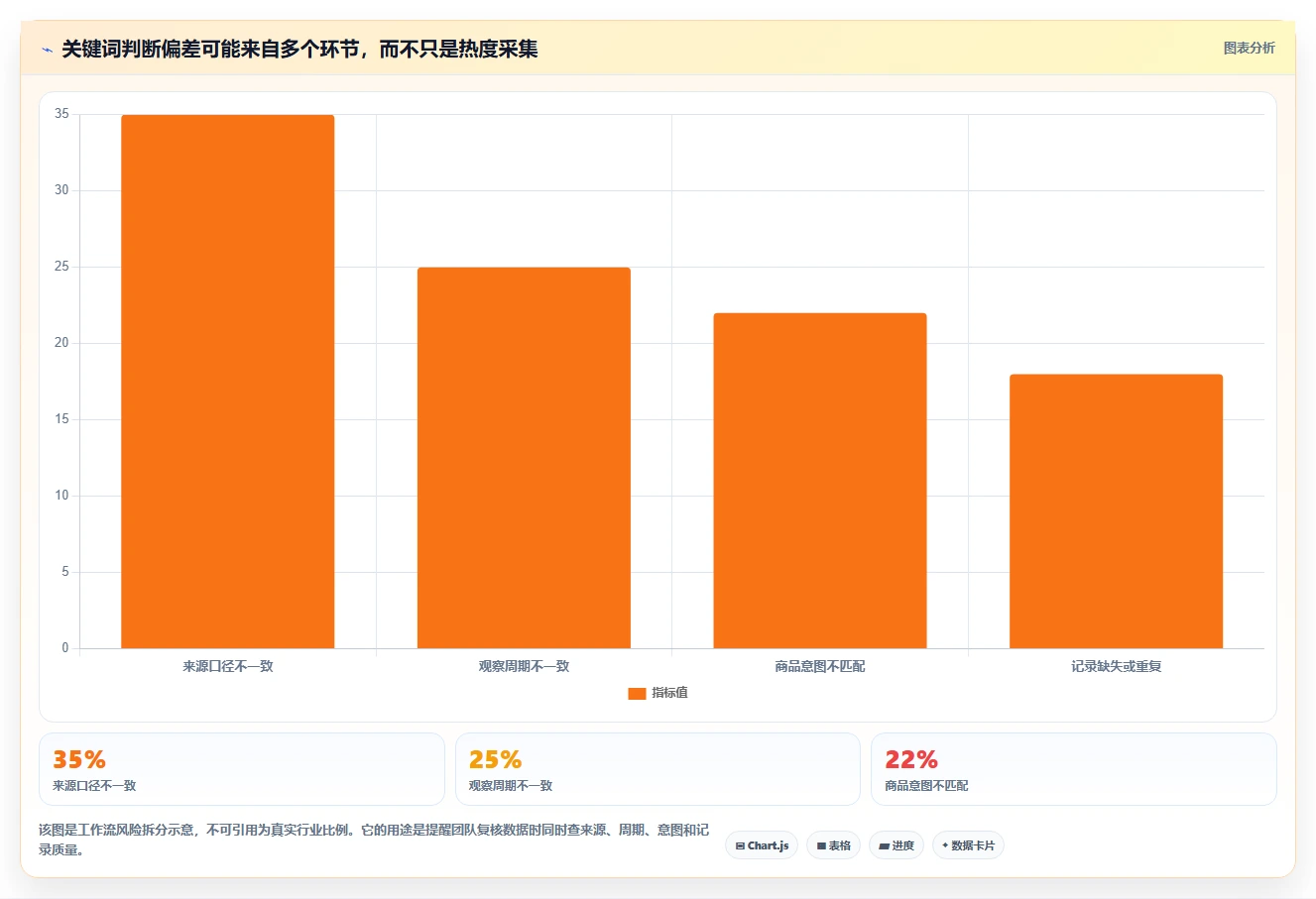Click the 来源口径不一致 caption under 35%
1316x899 pixels.
94,786
